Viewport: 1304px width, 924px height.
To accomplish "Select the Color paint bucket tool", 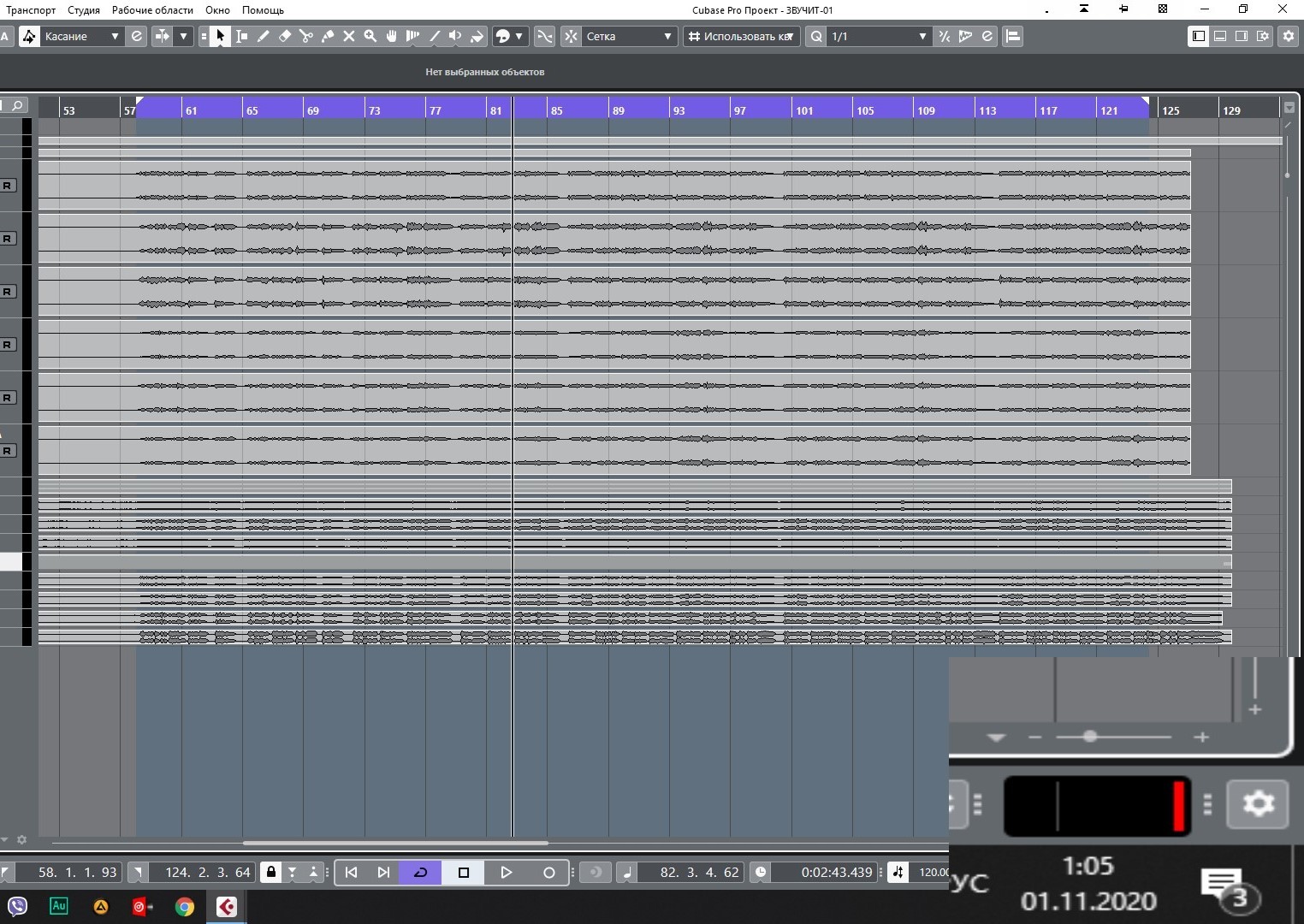I will pyautogui.click(x=477, y=36).
